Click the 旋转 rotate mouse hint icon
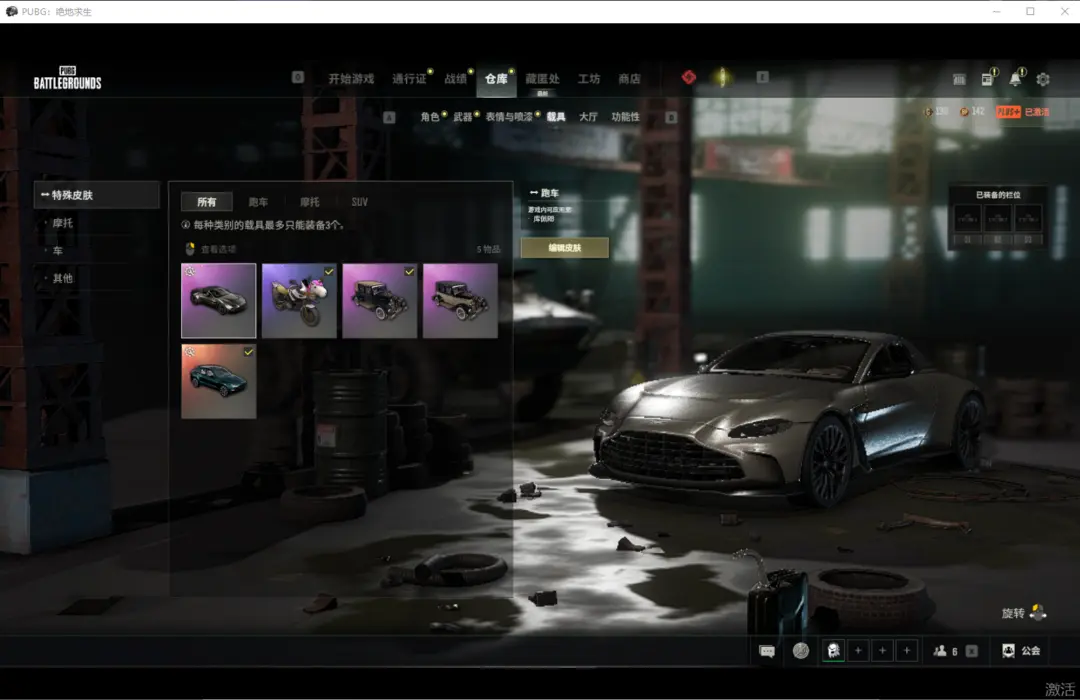 tap(1038, 612)
